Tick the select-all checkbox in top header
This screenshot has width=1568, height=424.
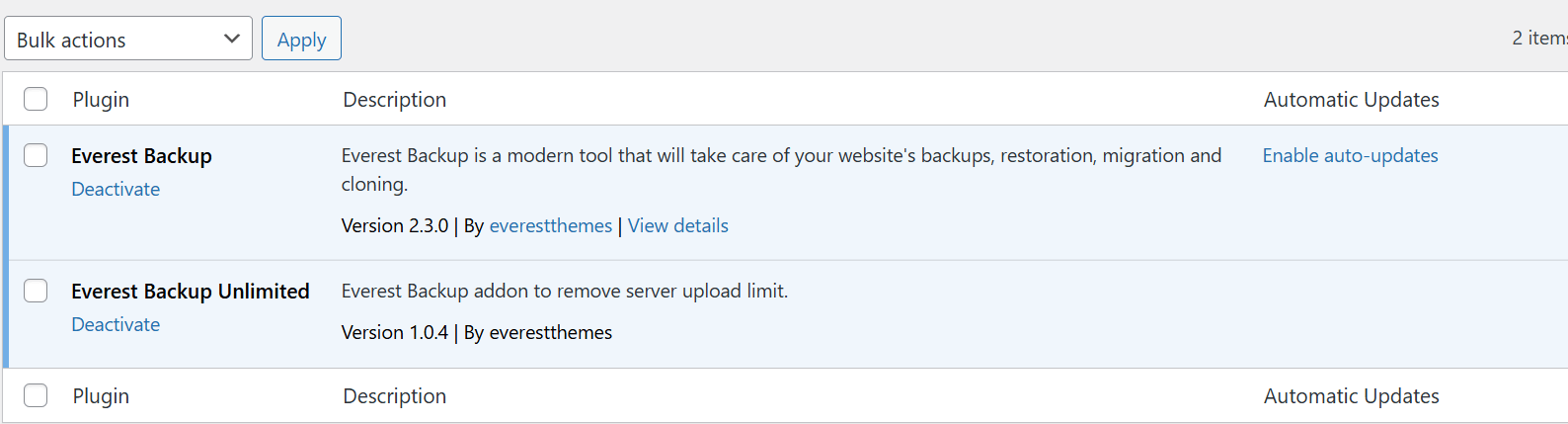(36, 99)
